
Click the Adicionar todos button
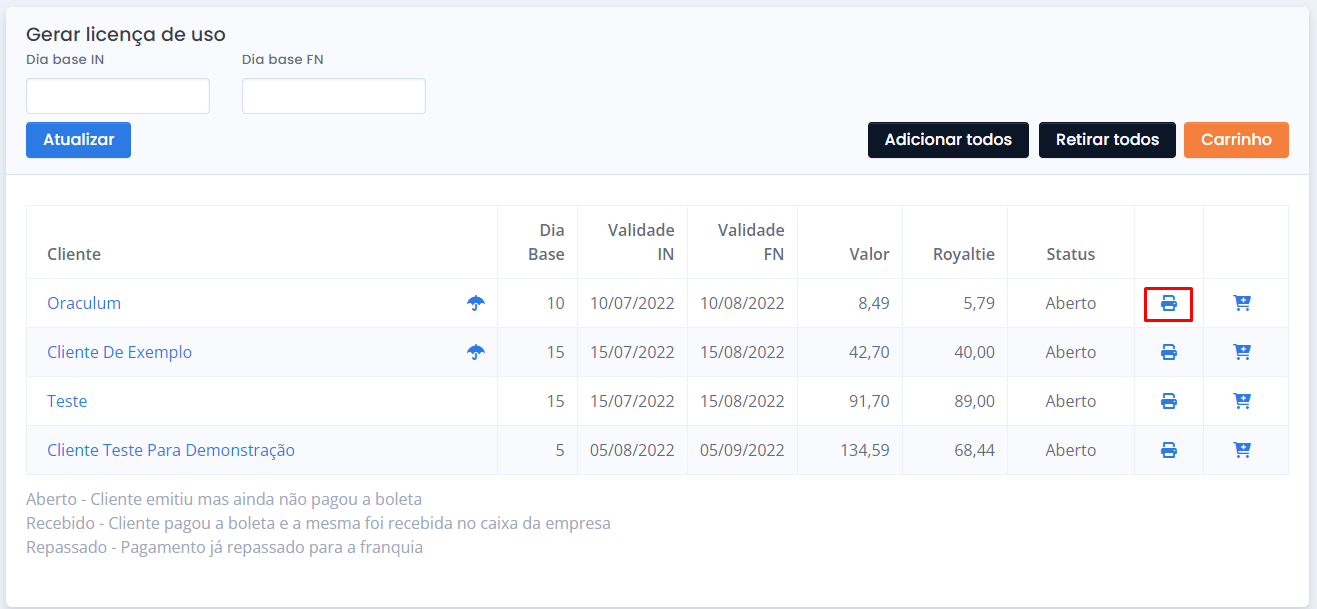click(947, 140)
